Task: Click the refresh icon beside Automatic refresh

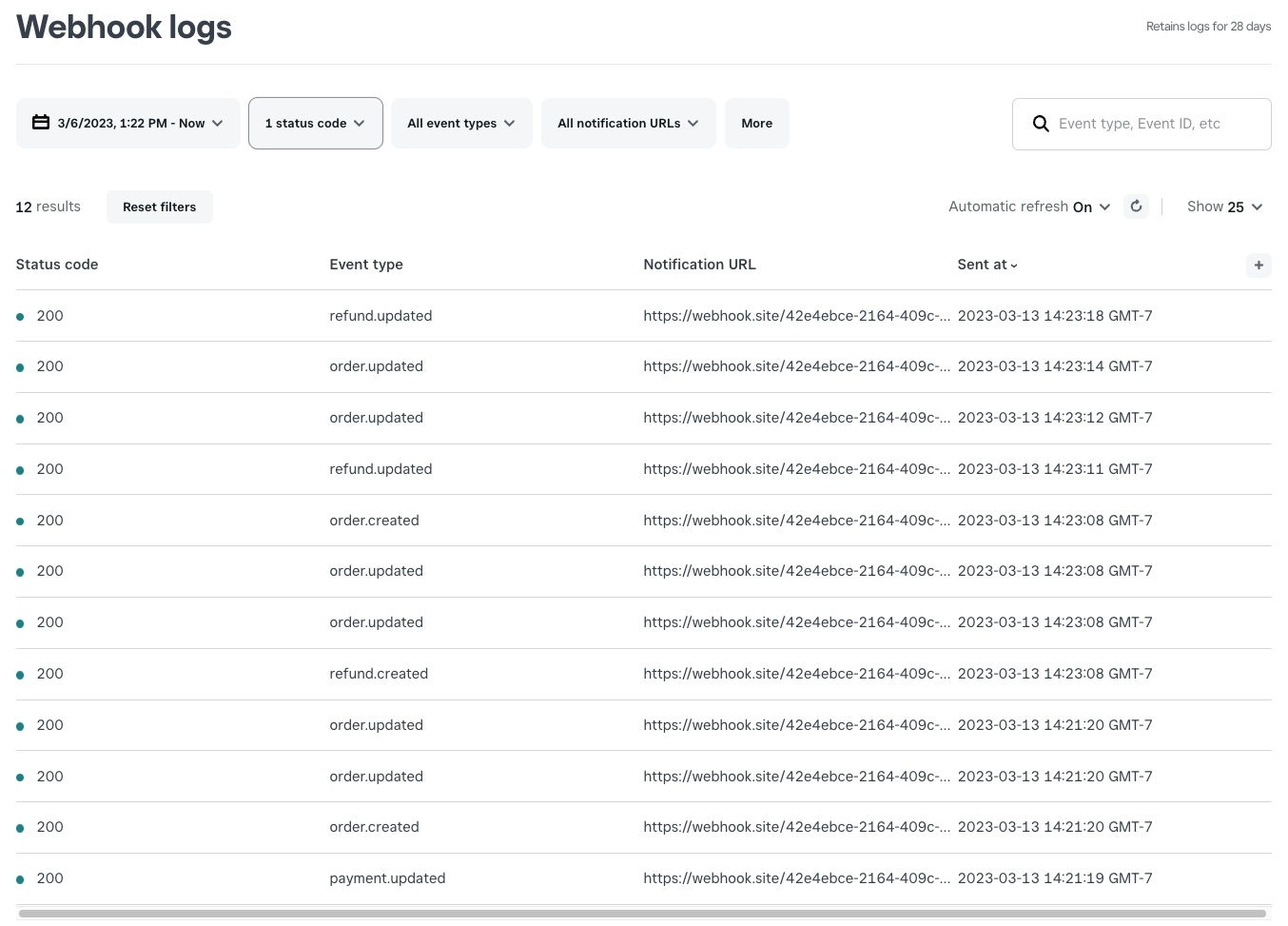Action: tap(1136, 207)
